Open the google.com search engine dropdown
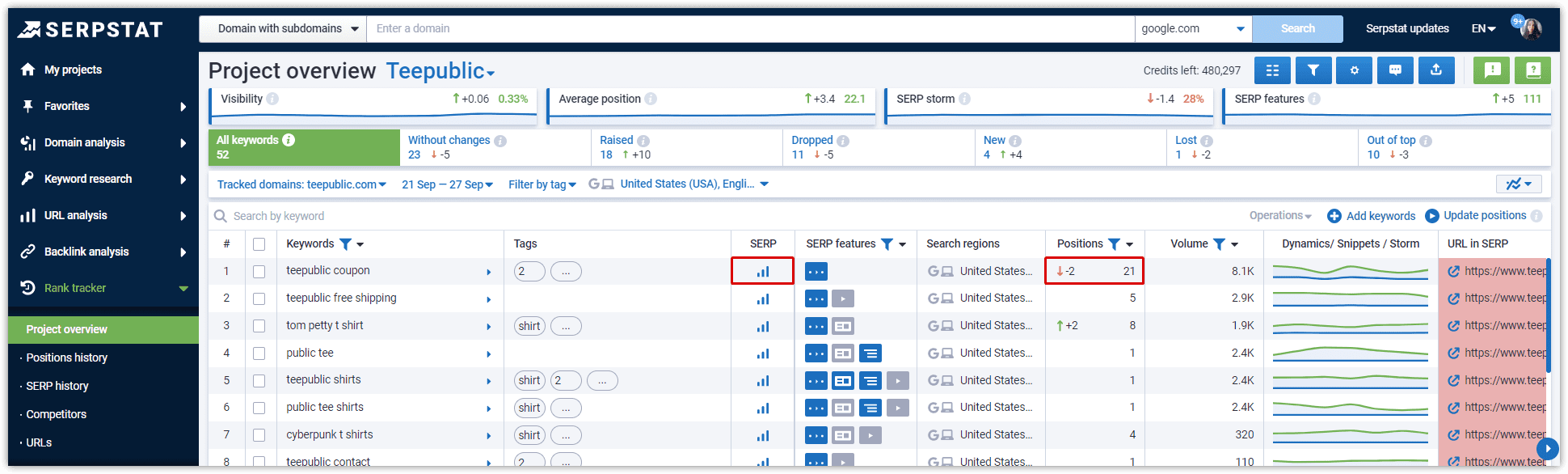The image size is (1568, 474). [x=1193, y=28]
